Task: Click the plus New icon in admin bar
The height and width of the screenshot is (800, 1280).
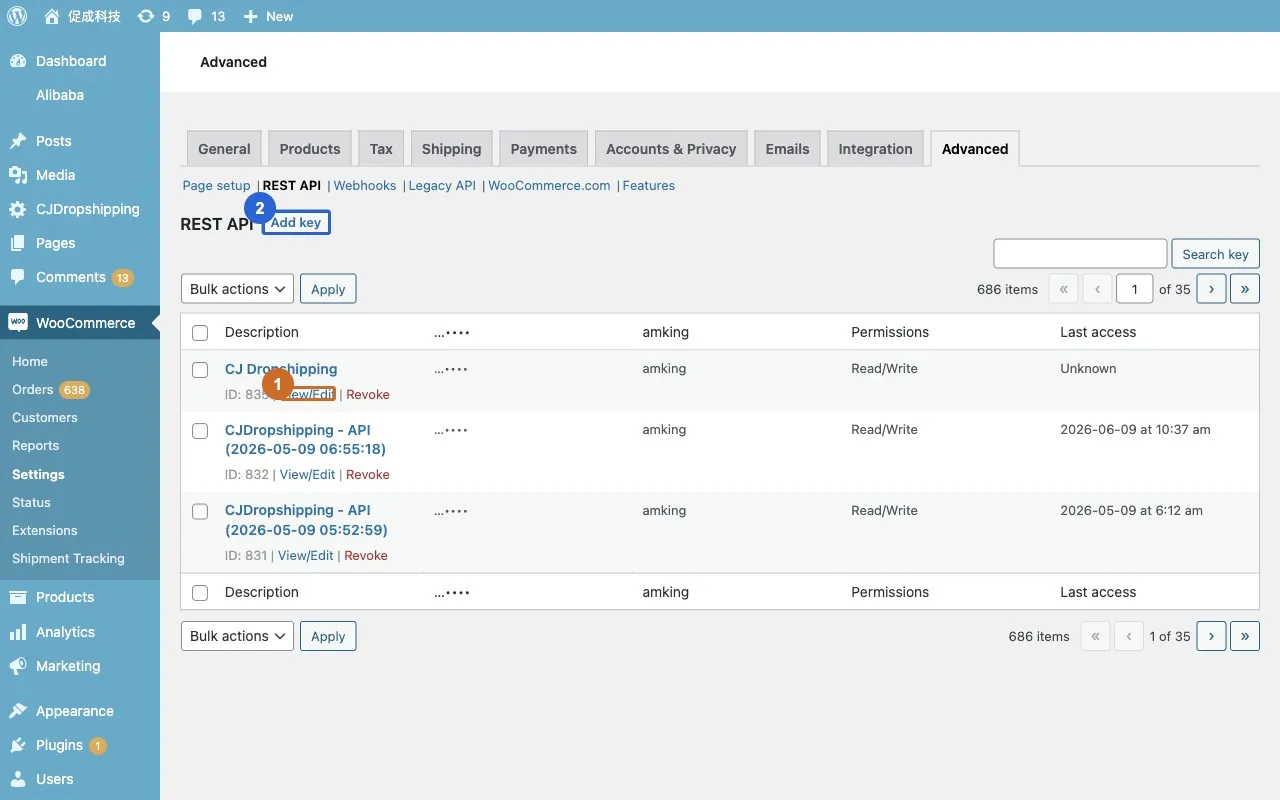Action: [x=251, y=16]
